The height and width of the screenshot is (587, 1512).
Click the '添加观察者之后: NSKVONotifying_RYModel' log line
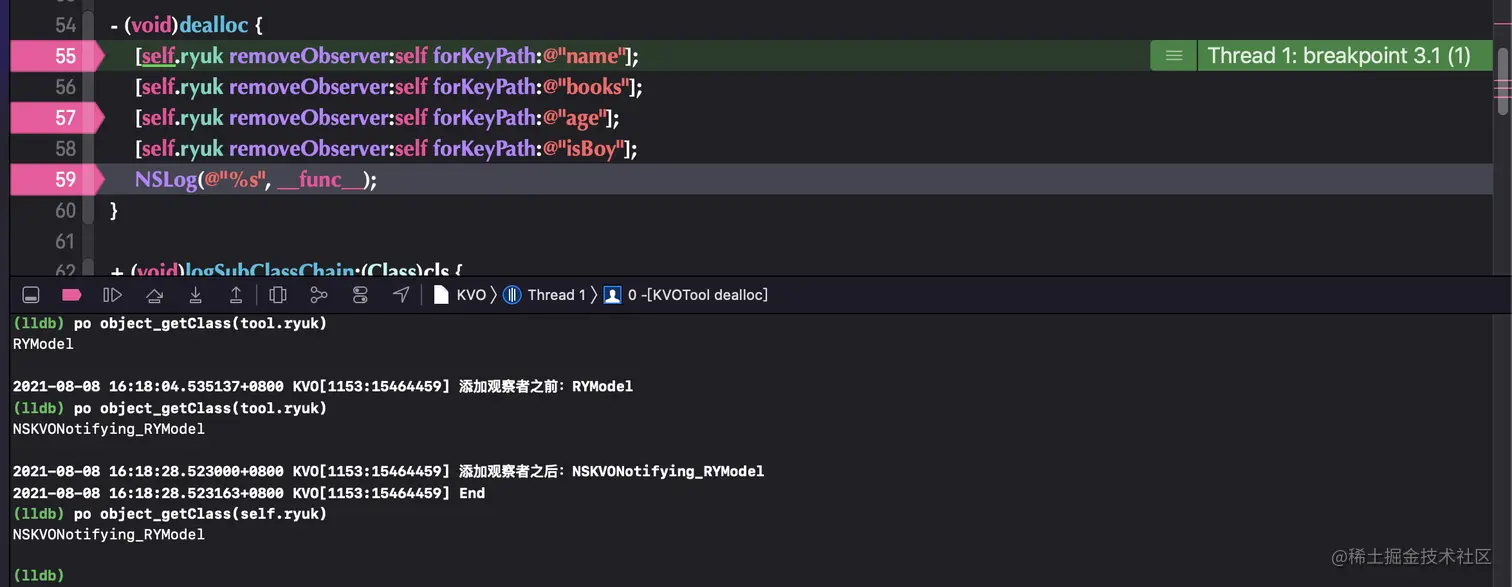[x=388, y=471]
